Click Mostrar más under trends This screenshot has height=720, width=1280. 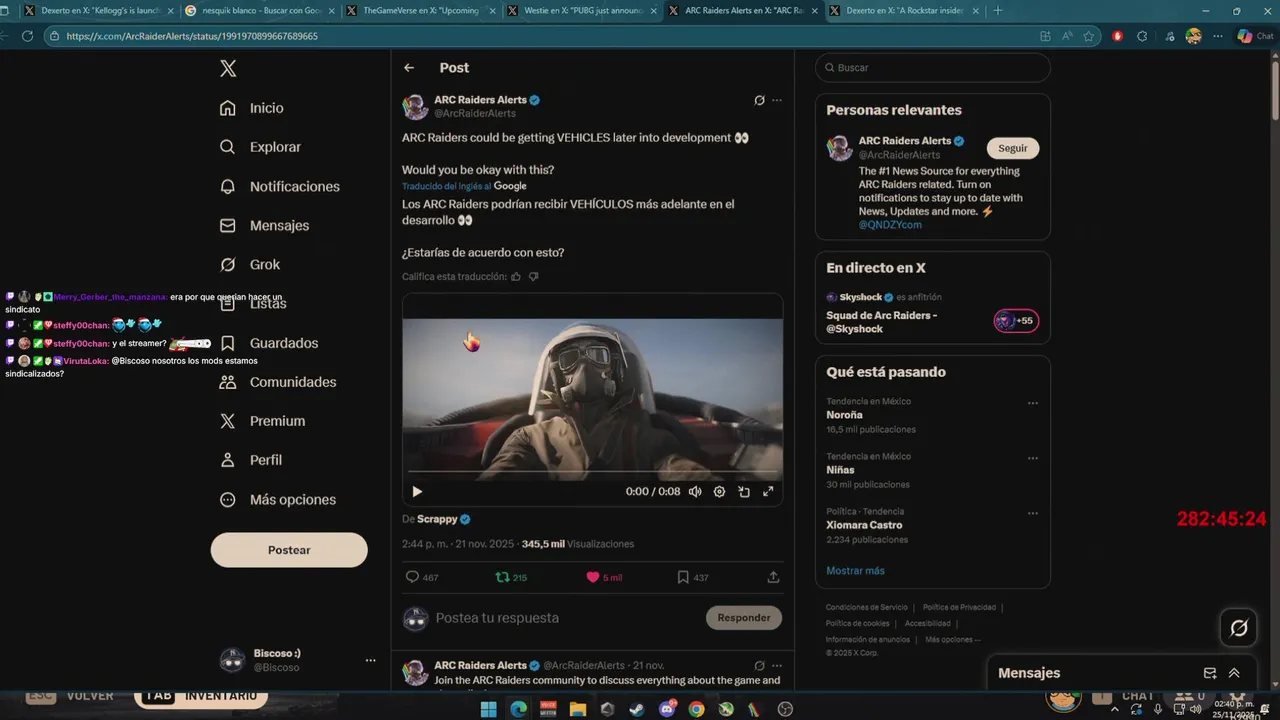click(x=855, y=571)
